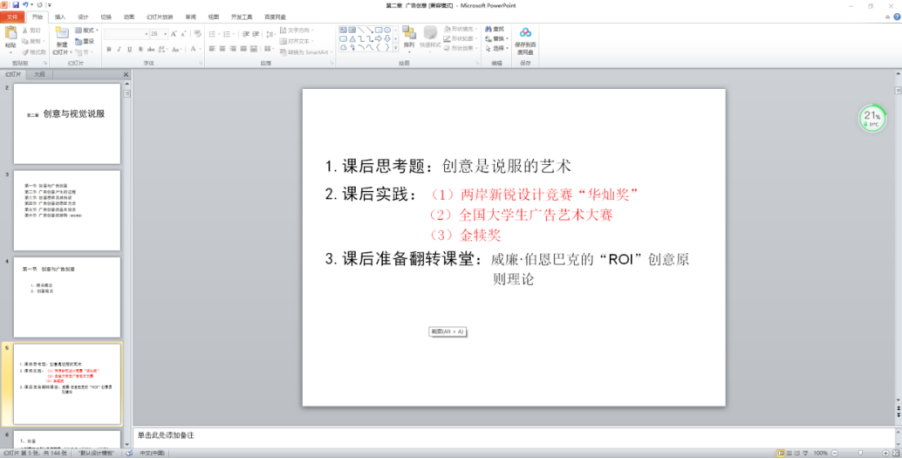This screenshot has width=902, height=459.
Task: Click the Reset (重设) slide button
Action: point(87,39)
